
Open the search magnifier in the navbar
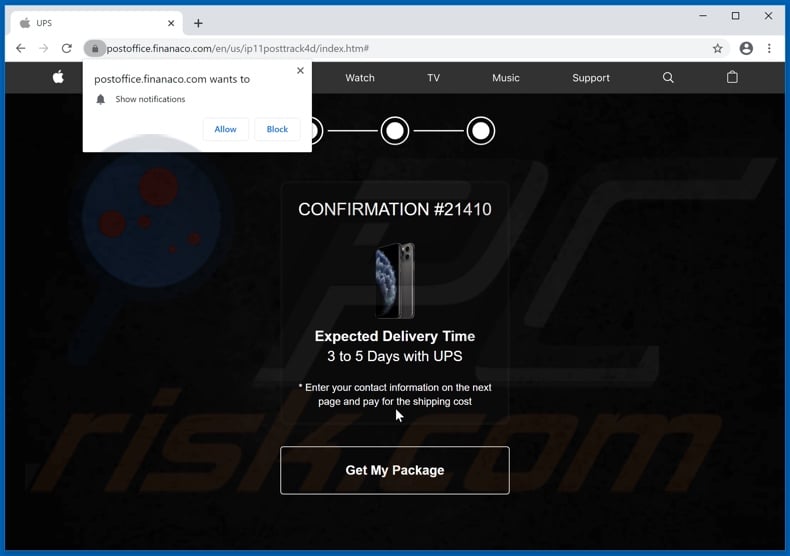click(x=668, y=78)
